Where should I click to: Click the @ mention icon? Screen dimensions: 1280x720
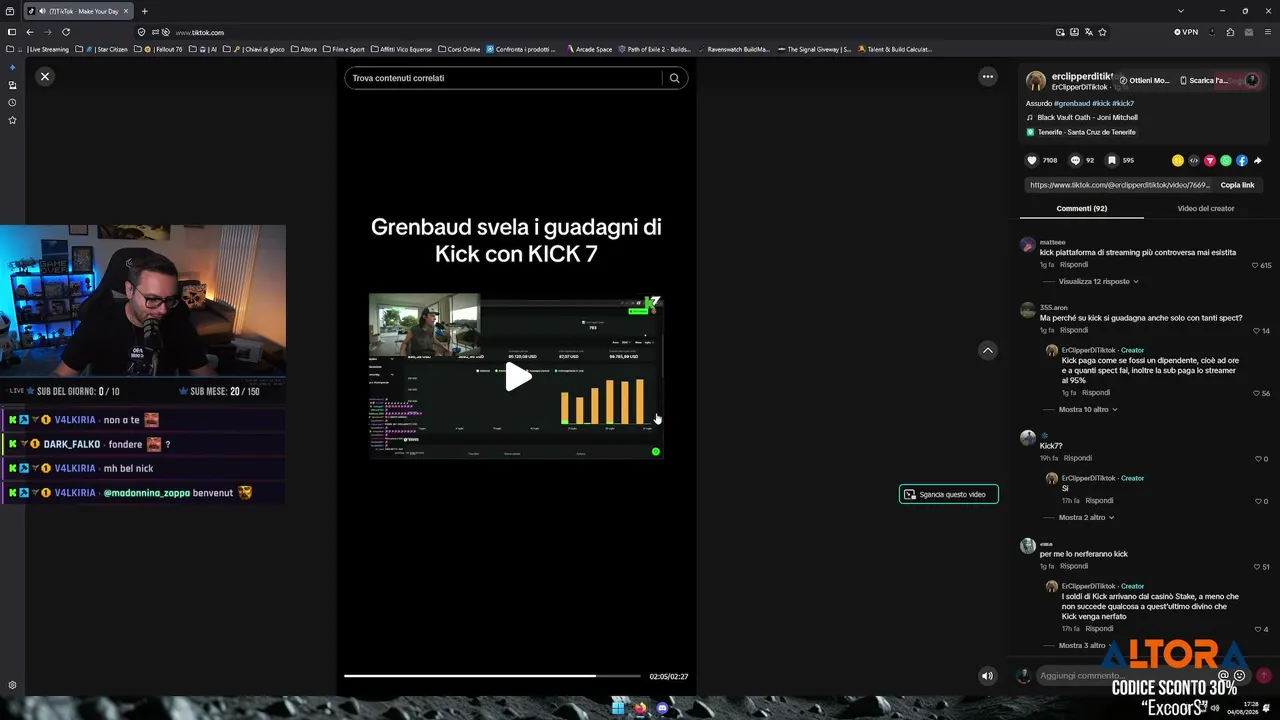[1223, 676]
